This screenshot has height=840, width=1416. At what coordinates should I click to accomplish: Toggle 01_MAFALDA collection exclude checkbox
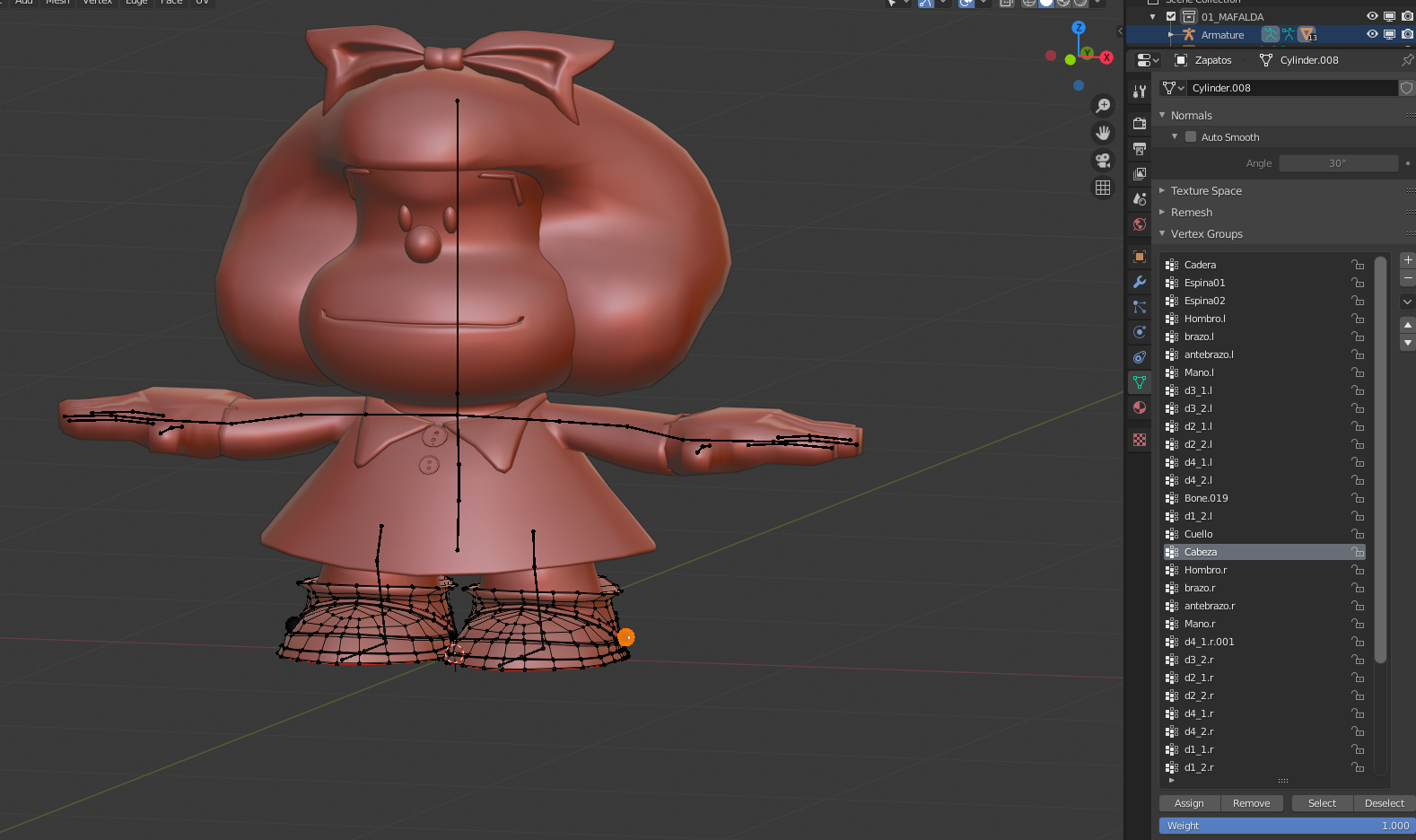[1171, 16]
